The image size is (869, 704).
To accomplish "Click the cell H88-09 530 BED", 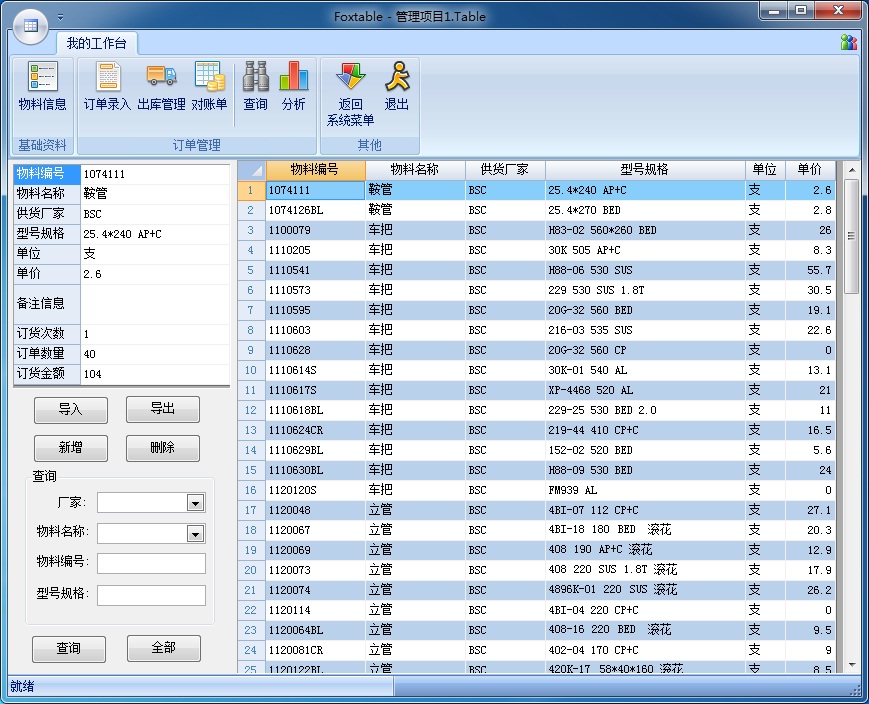I will pyautogui.click(x=645, y=470).
